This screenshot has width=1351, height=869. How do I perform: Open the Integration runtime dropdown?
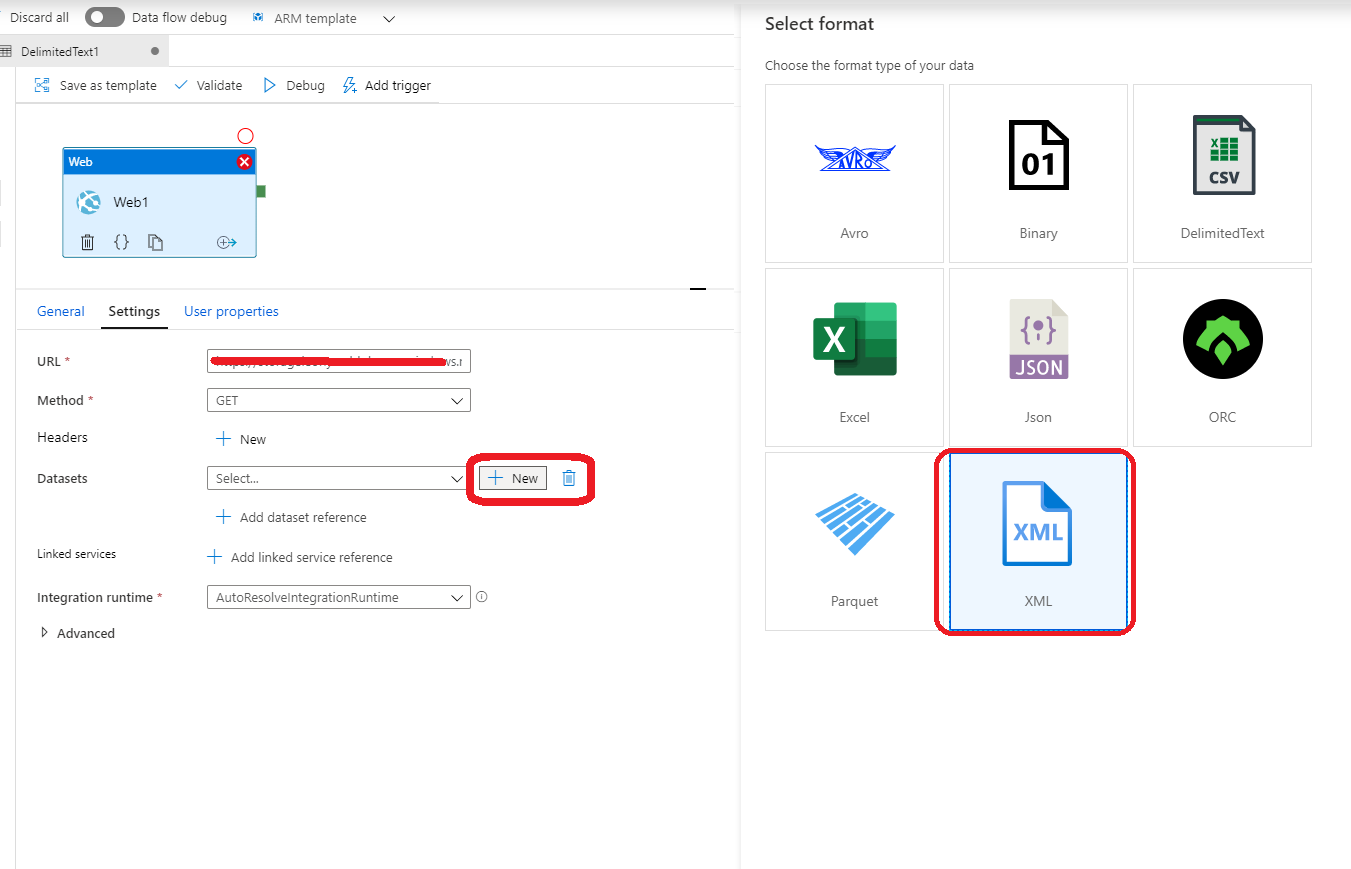point(338,597)
